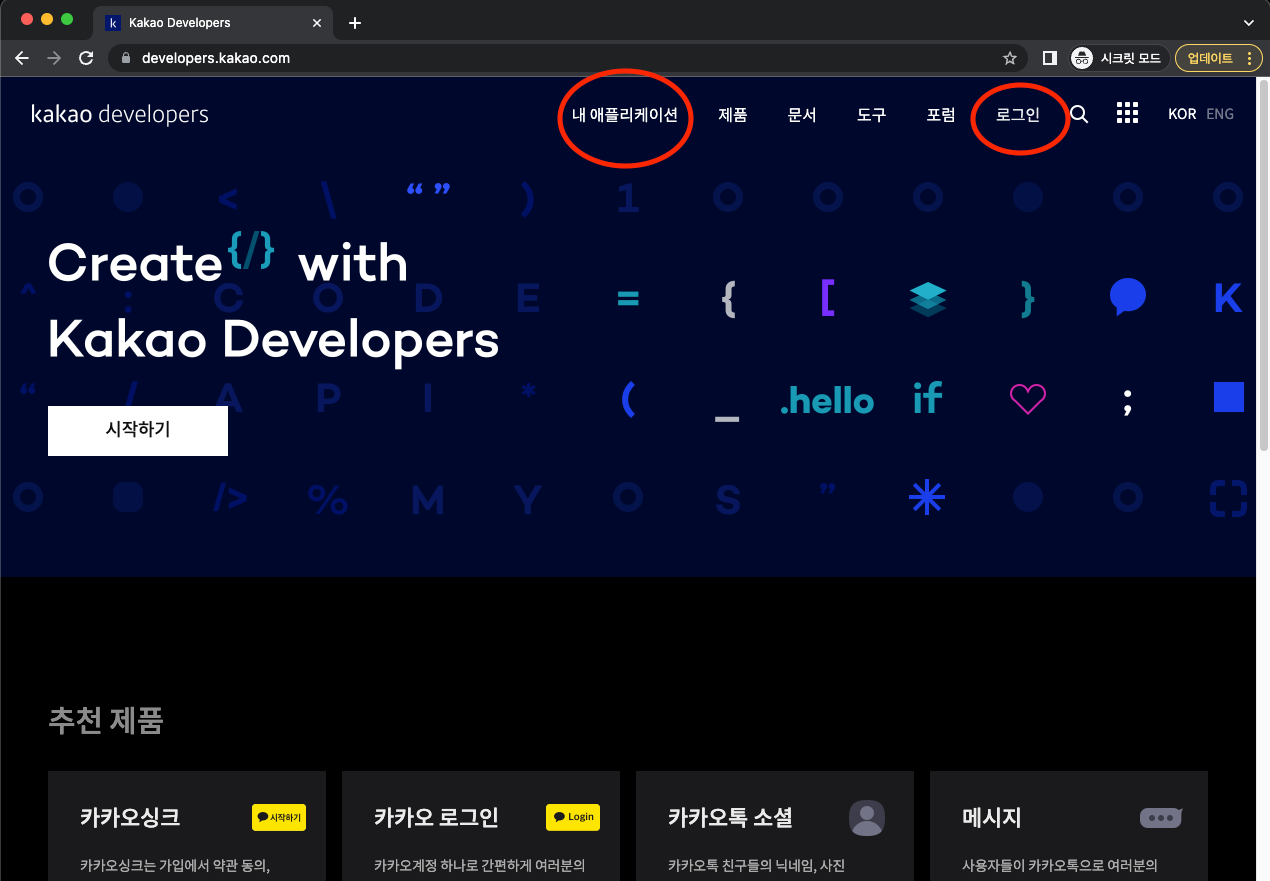Click the white 시작하기 button

pyautogui.click(x=138, y=430)
